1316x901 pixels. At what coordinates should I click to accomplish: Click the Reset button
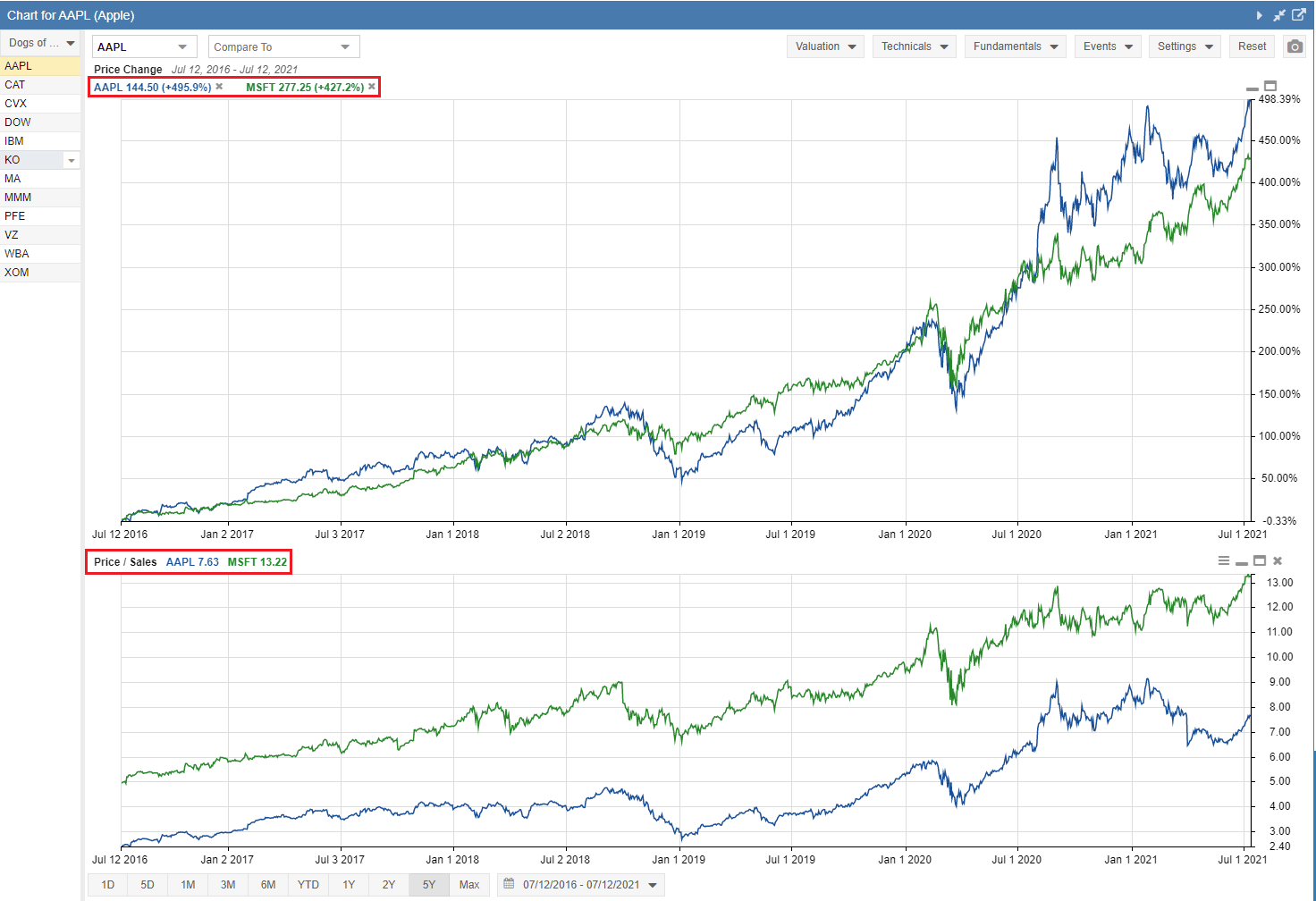(x=1252, y=46)
